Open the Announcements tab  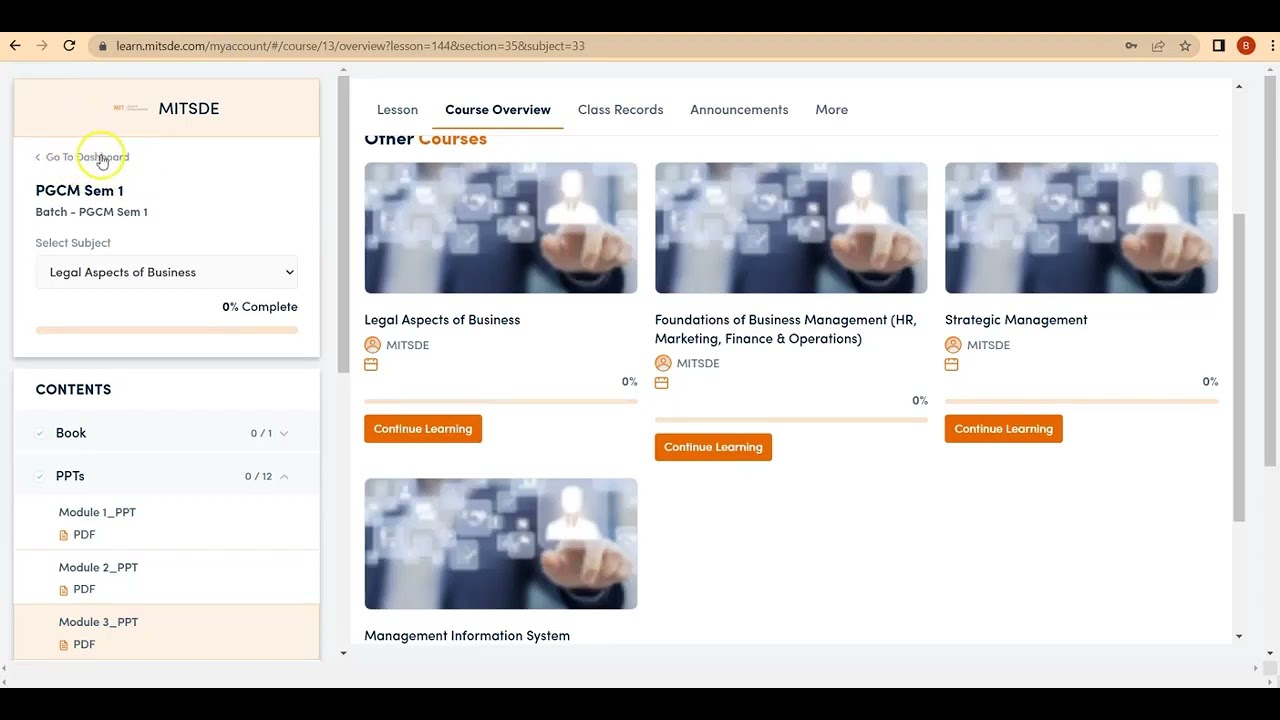coord(739,109)
